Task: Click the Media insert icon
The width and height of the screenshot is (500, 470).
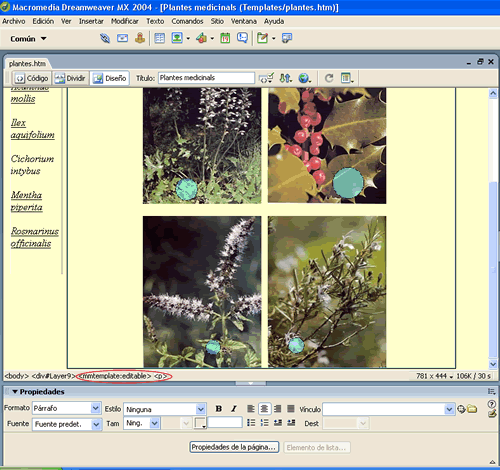Action: (201, 38)
